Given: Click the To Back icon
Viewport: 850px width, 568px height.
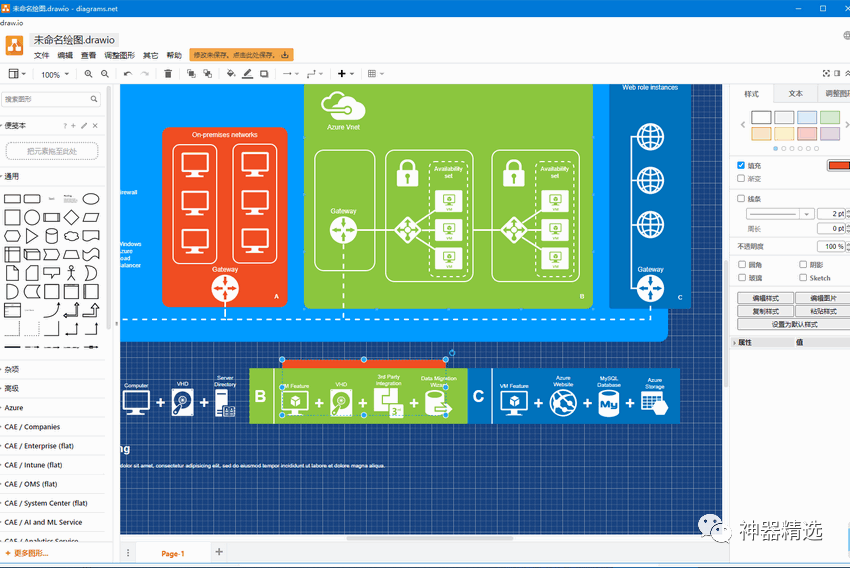Looking at the screenshot, I should coord(208,74).
